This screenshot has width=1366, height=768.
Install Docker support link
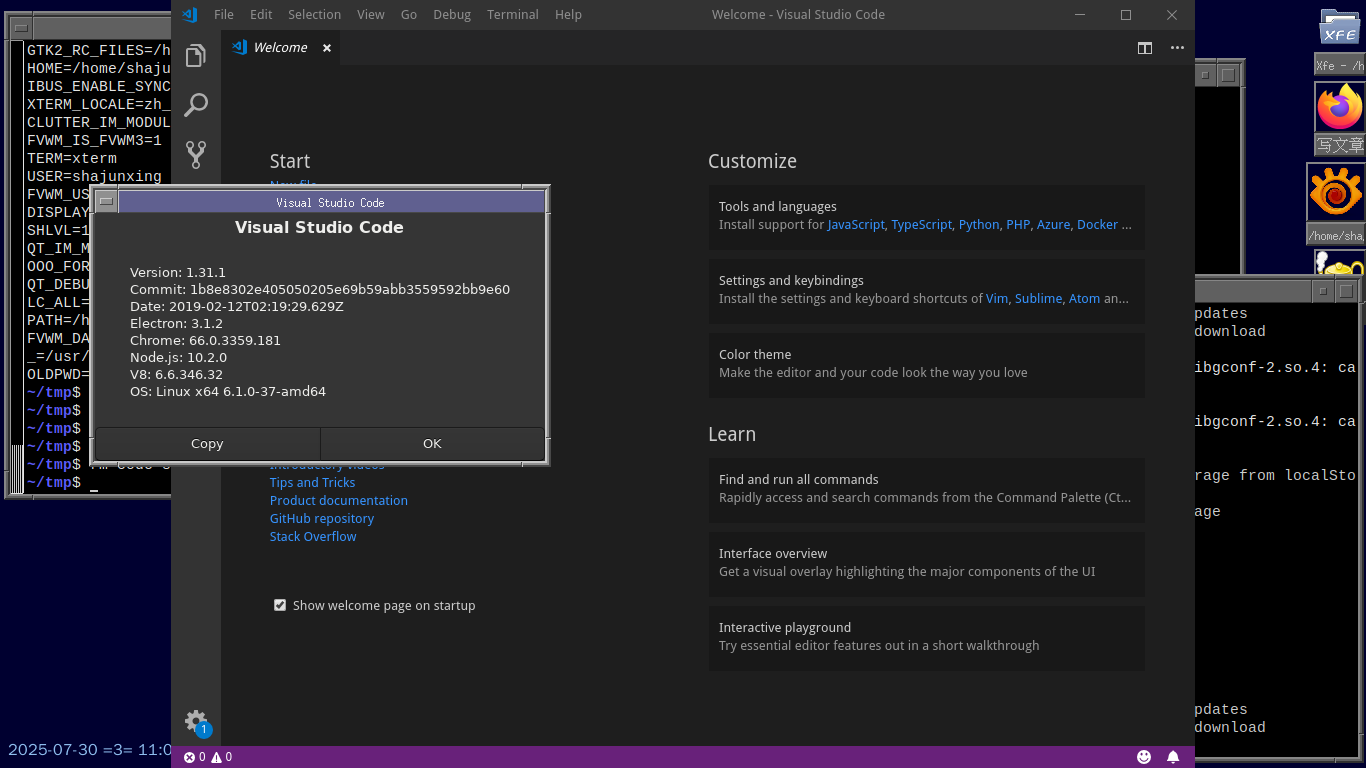[x=1097, y=225]
